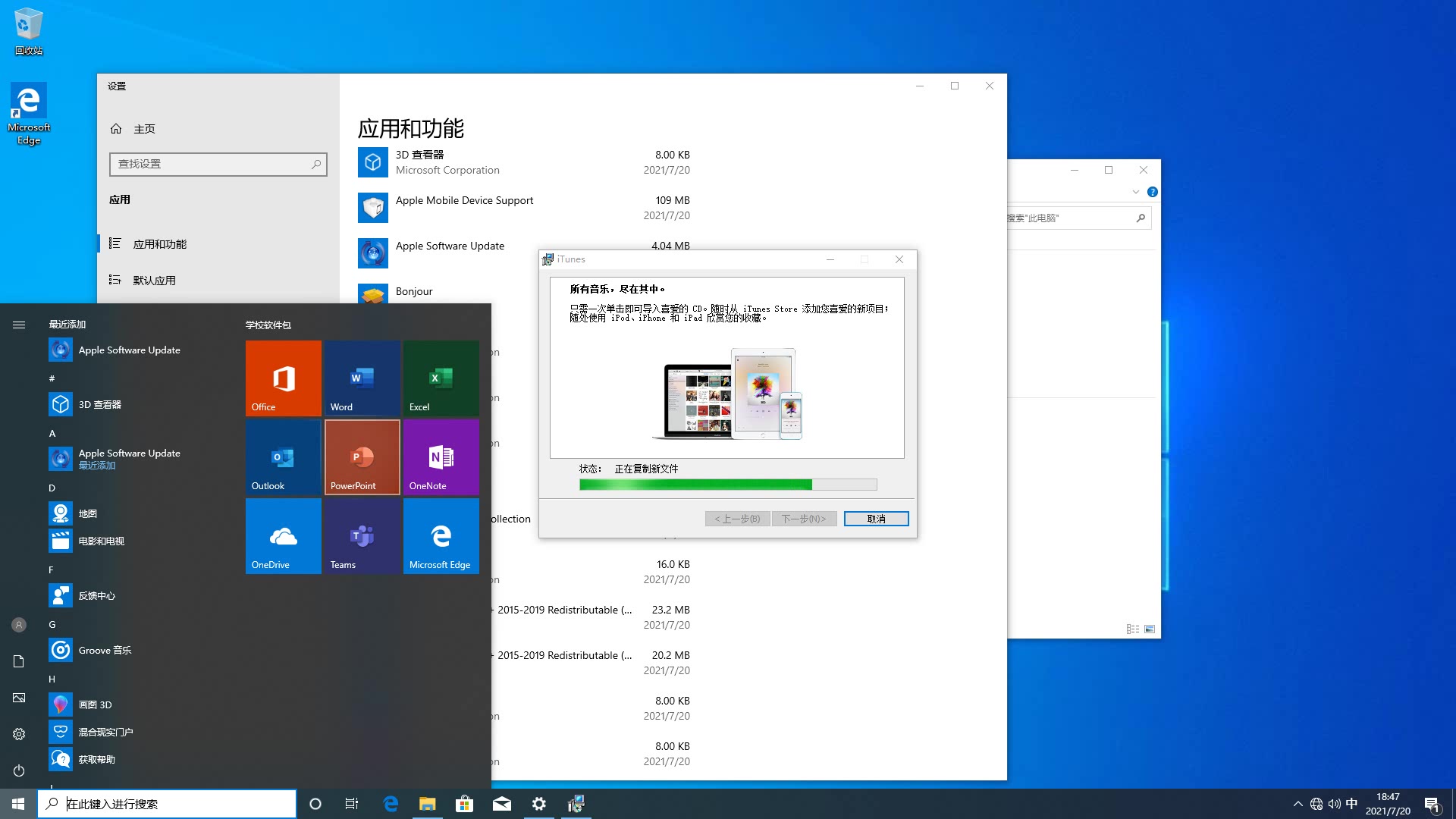
Task: Click the Explorer 搜索"此电脑" search box
Action: pyautogui.click(x=1078, y=218)
